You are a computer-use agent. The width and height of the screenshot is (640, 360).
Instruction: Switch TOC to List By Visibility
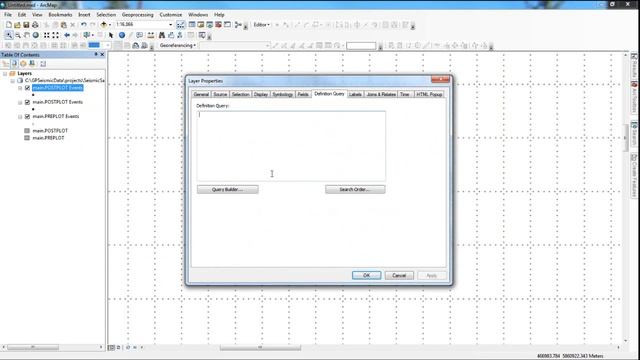[23, 64]
